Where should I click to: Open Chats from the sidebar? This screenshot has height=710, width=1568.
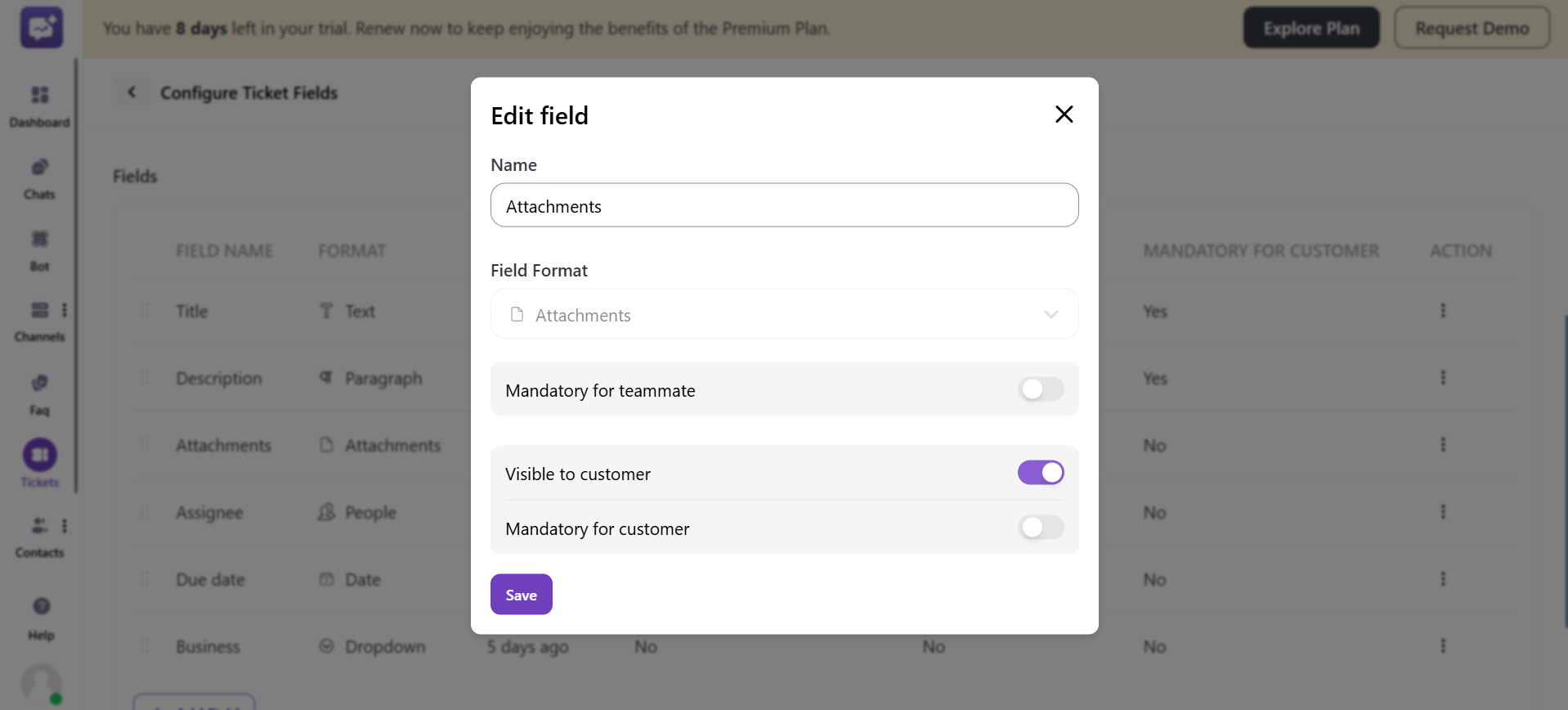click(39, 168)
